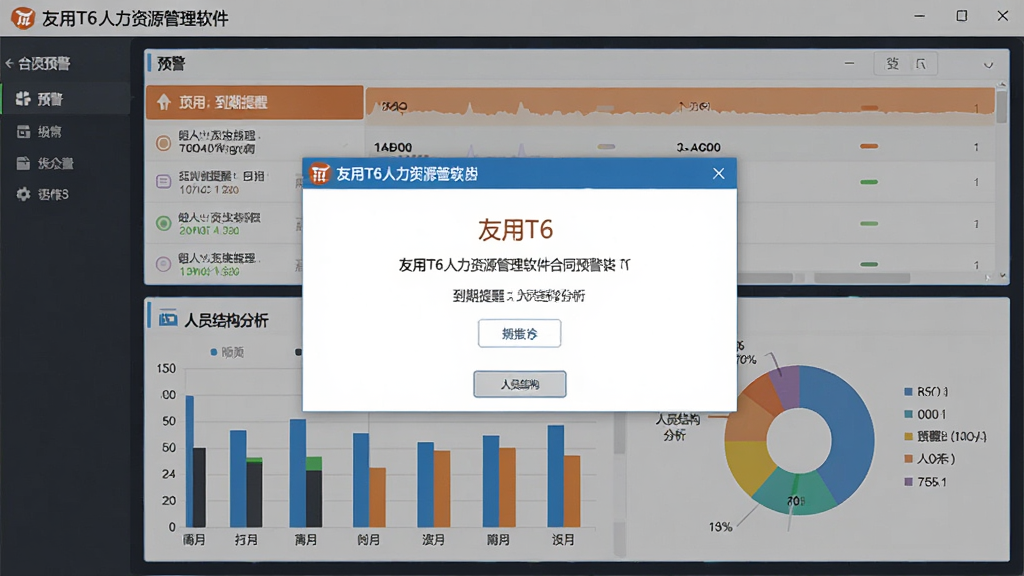This screenshot has height=576, width=1024.
Task: Select the green radio circle in the 20 row
Action: tap(163, 223)
